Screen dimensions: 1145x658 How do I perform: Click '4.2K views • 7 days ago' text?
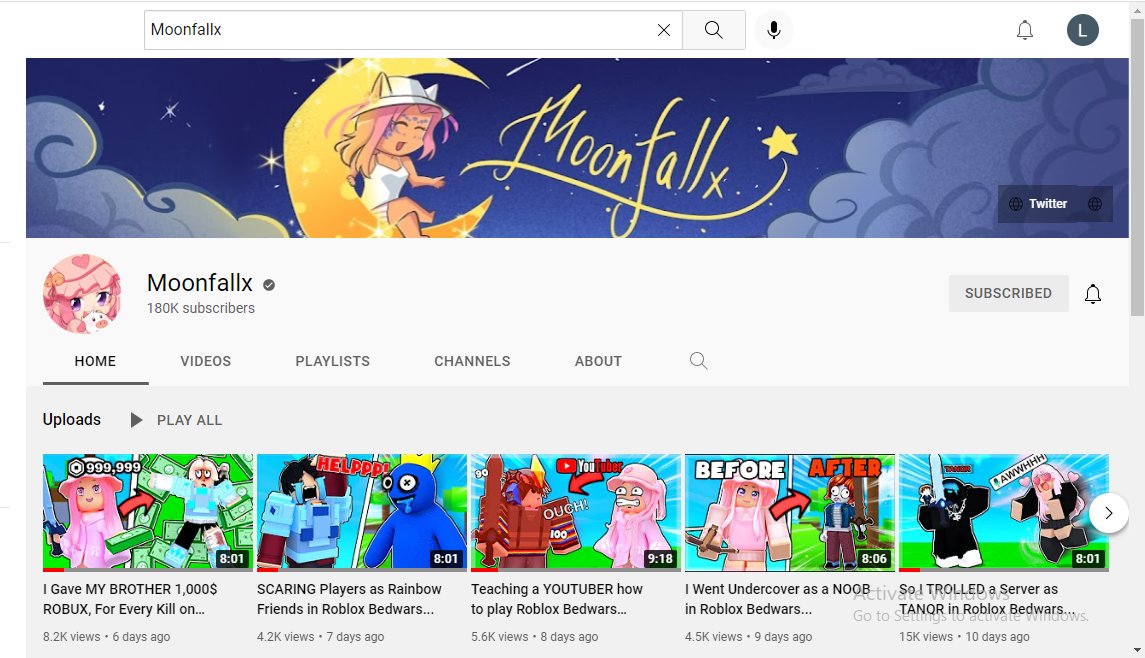[x=321, y=637]
